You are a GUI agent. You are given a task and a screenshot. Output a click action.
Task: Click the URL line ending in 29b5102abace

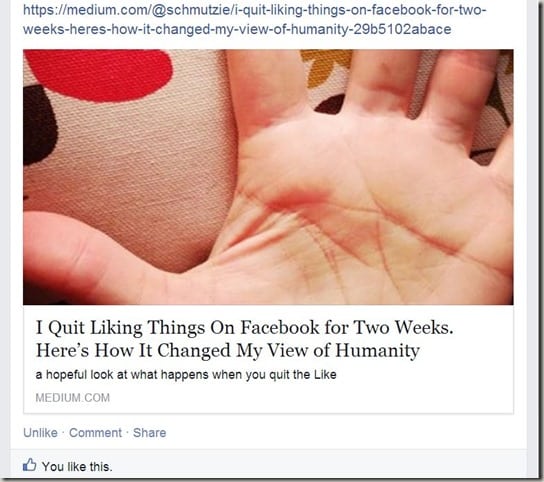pyautogui.click(x=237, y=29)
